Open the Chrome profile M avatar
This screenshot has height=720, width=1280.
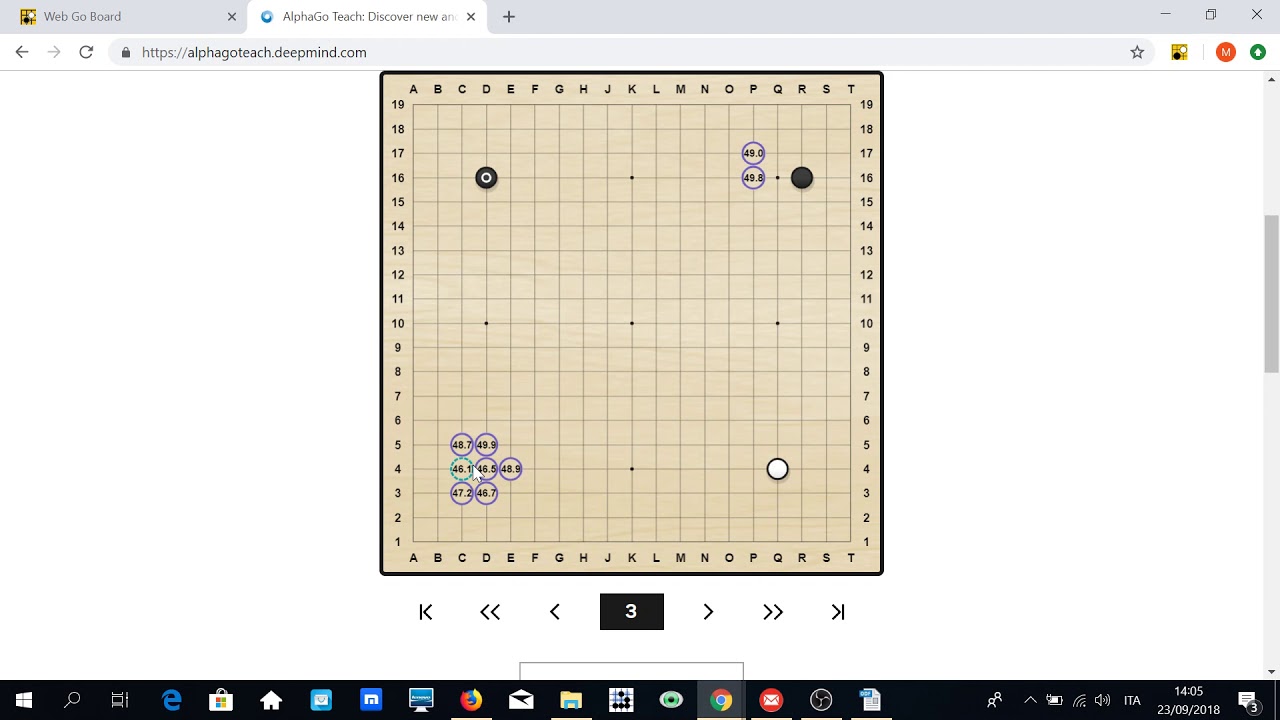[1226, 52]
